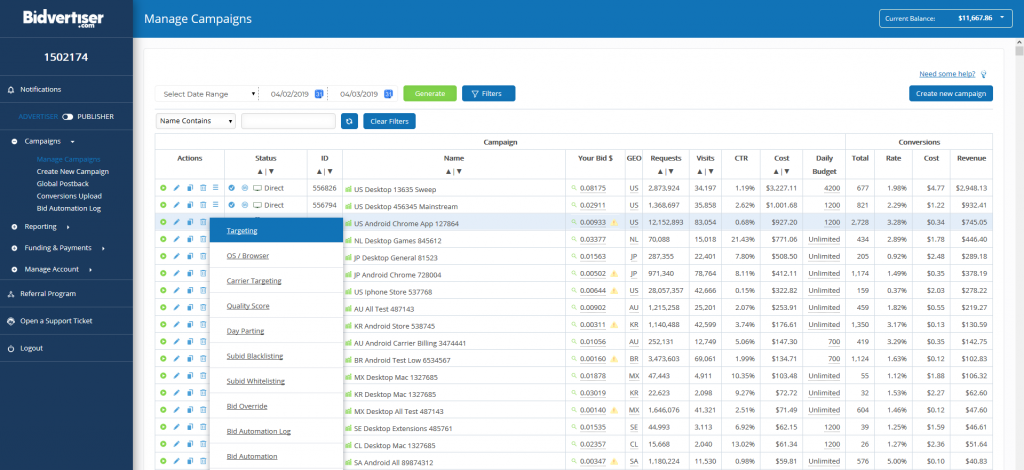Go to Create New Campaign in sidebar

tap(72, 172)
